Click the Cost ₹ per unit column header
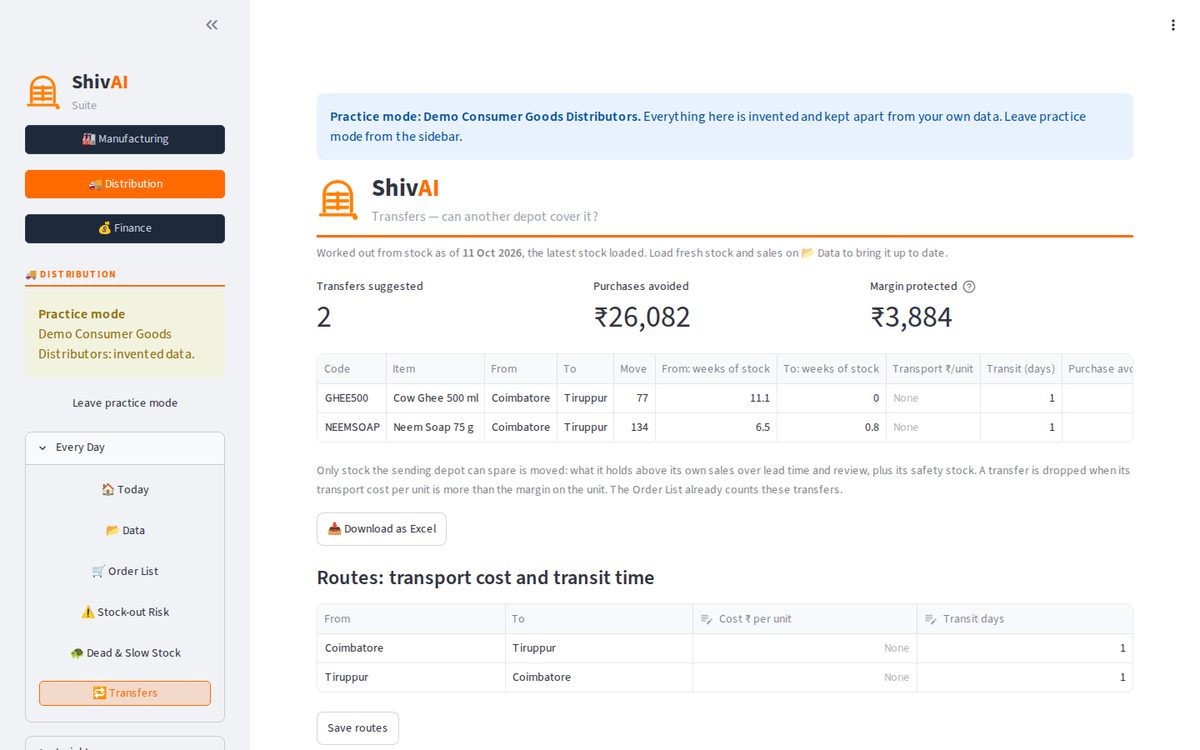 point(805,619)
